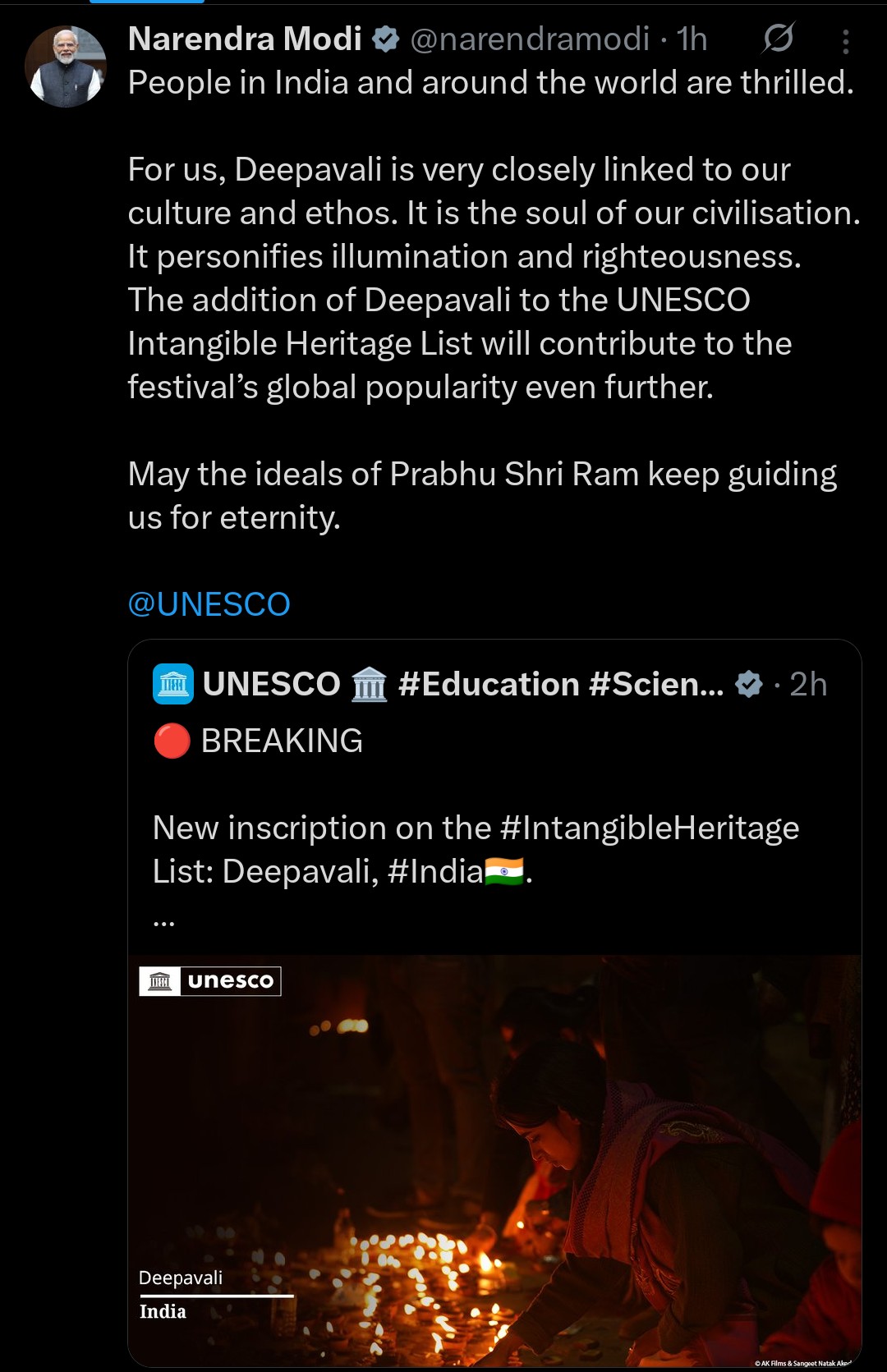
Task: Open the #India hashtag
Action: (x=434, y=871)
